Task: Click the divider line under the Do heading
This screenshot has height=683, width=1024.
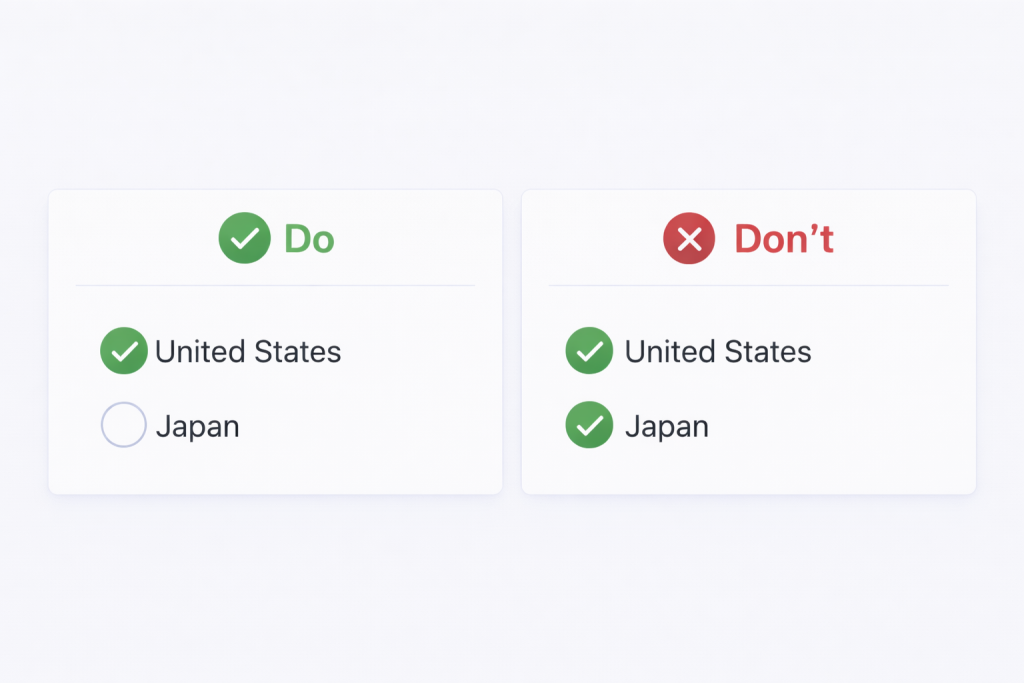Action: (x=275, y=286)
